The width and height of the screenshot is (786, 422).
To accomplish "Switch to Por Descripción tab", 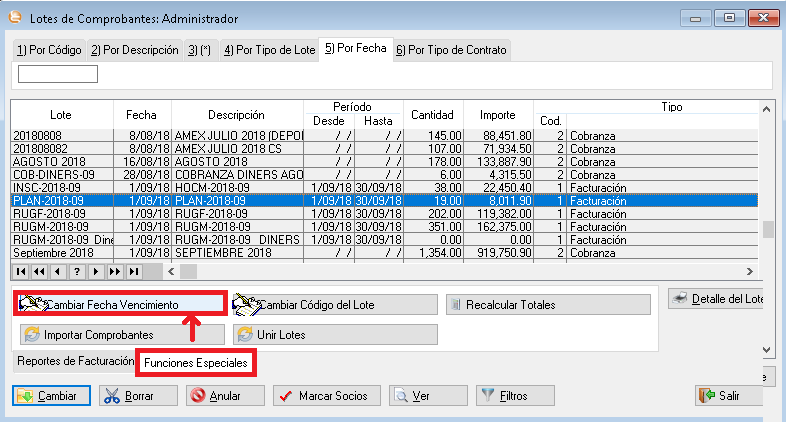I will (x=134, y=50).
